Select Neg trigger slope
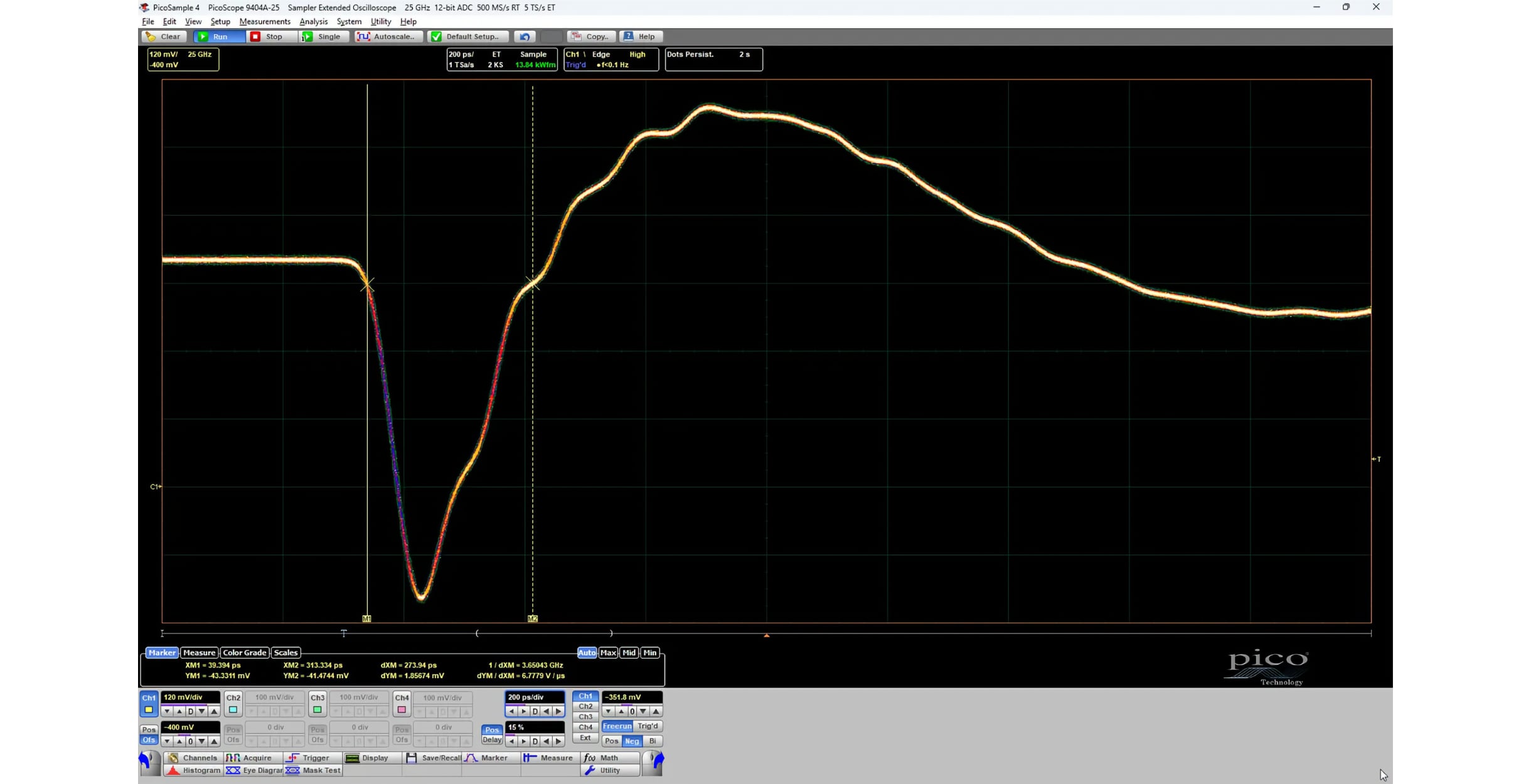This screenshot has height=784, width=1531. (632, 741)
